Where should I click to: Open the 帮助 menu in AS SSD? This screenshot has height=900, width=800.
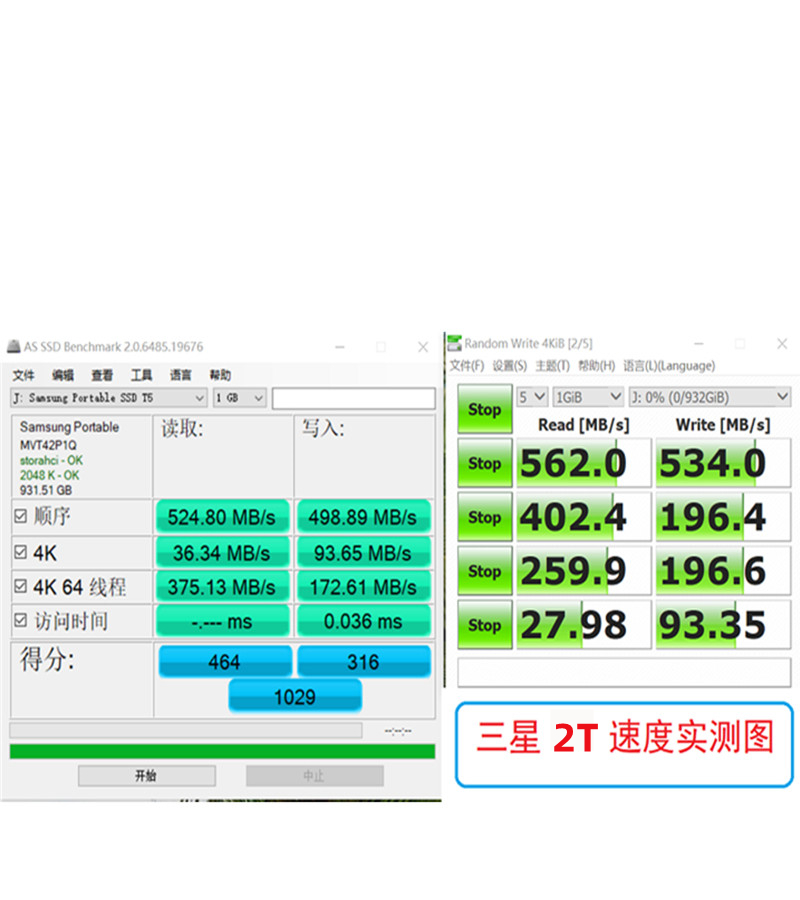point(220,375)
